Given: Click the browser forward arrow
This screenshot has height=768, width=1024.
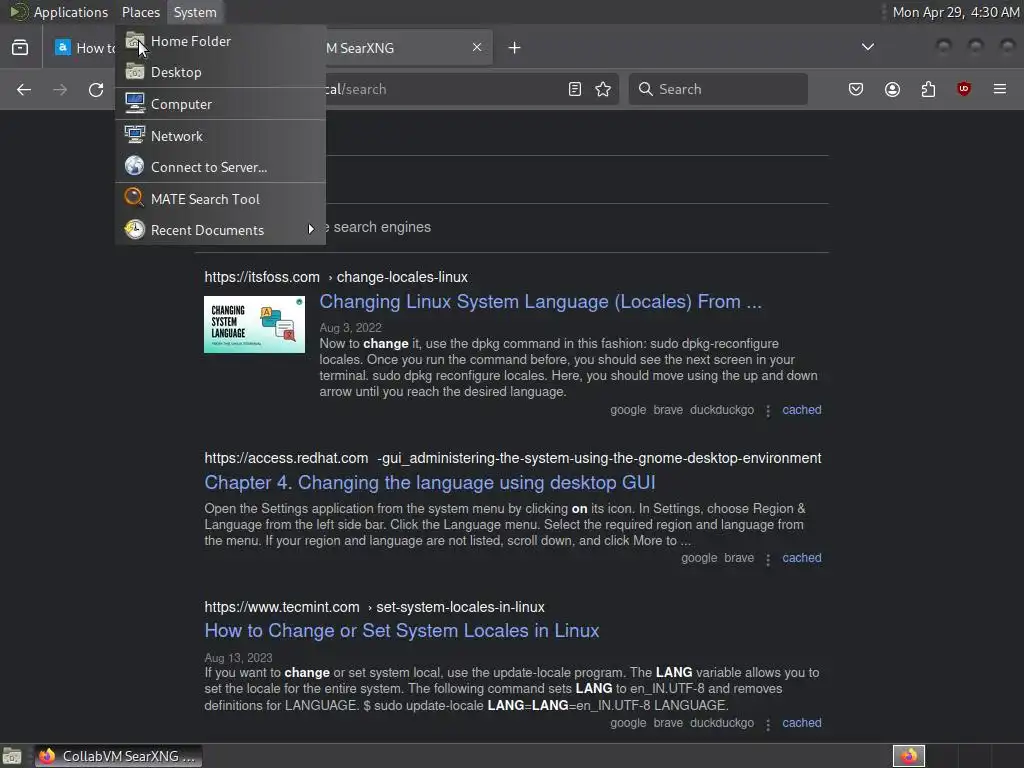Looking at the screenshot, I should tap(60, 89).
